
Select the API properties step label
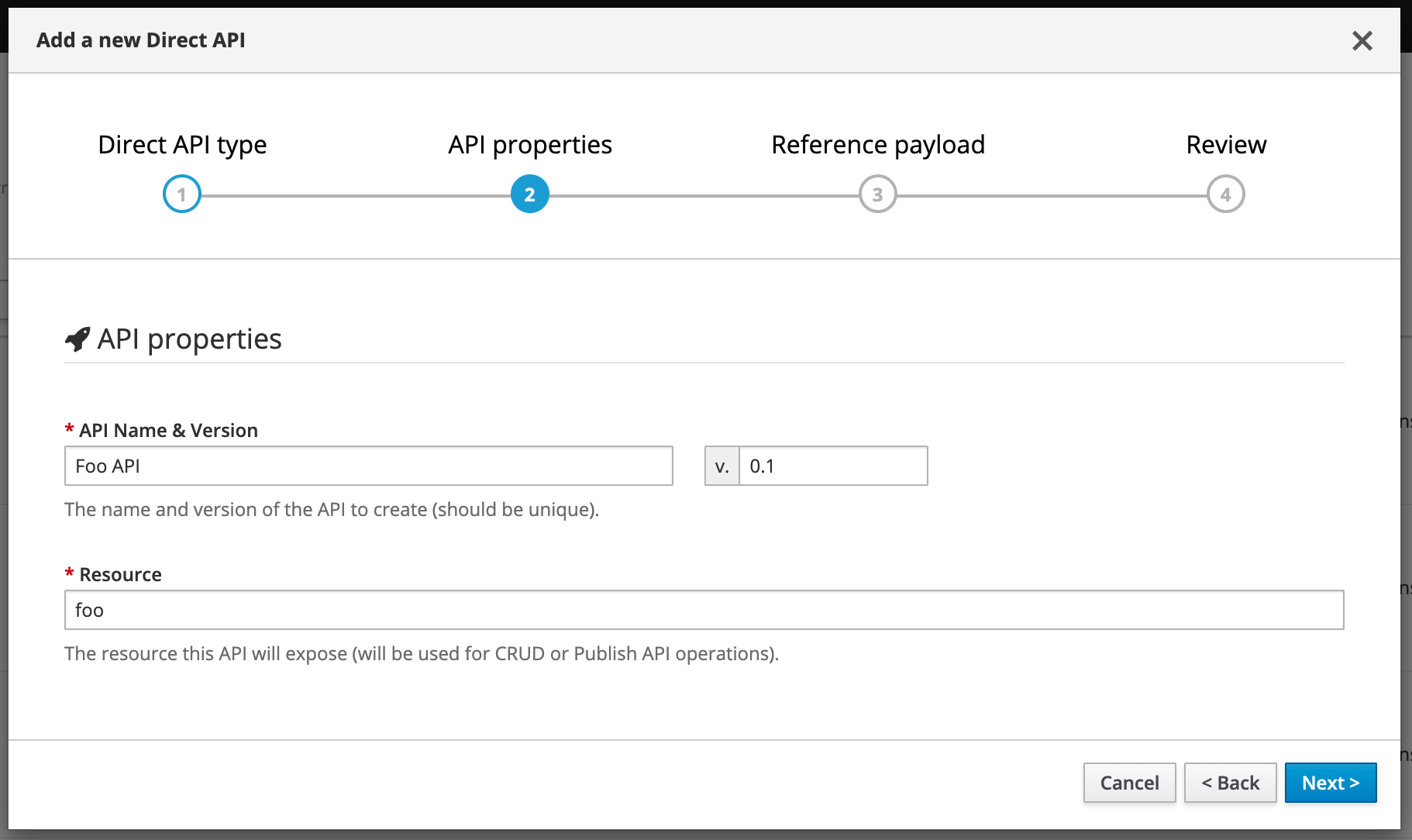[x=530, y=145]
